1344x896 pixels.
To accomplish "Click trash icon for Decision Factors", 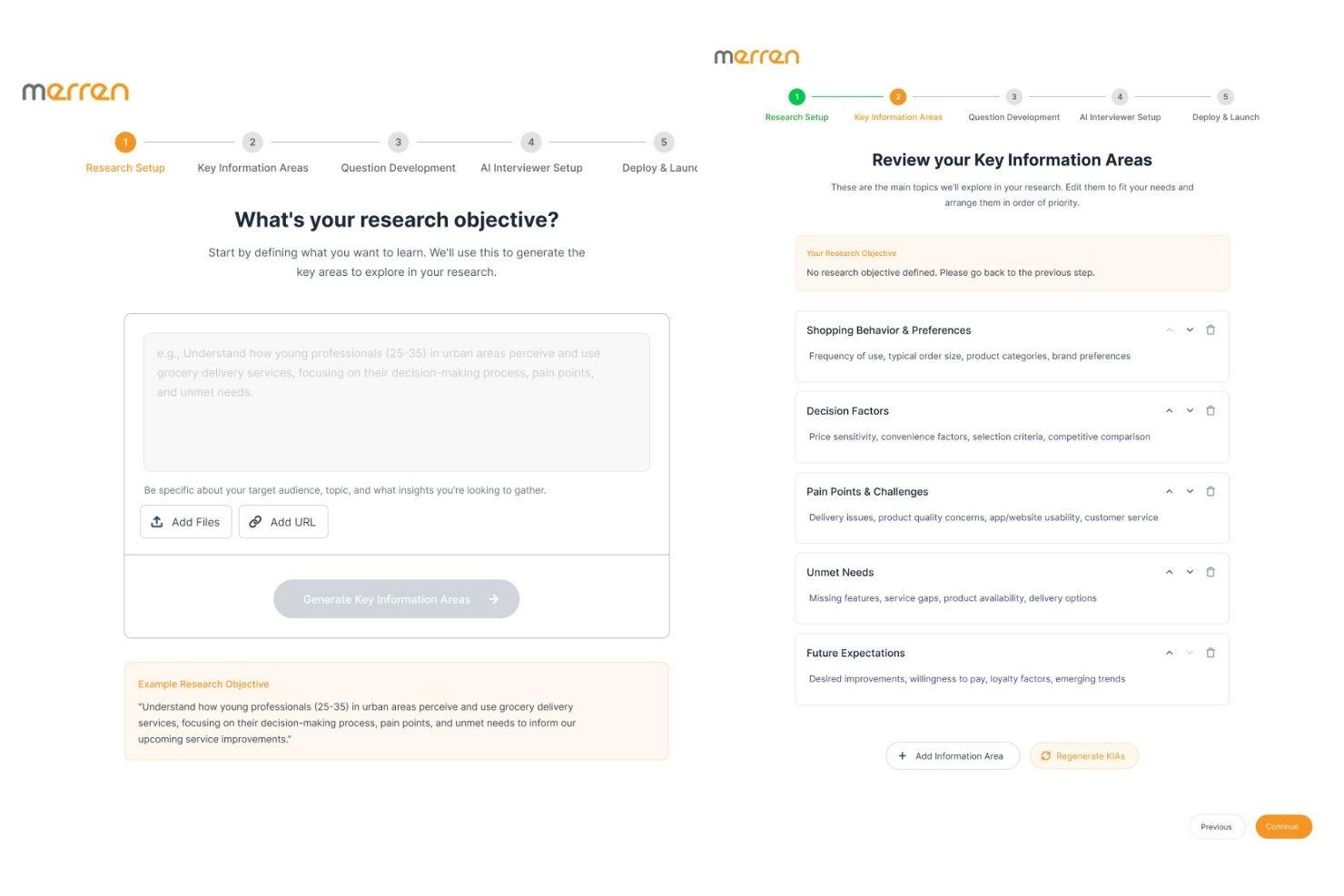I will coord(1210,411).
